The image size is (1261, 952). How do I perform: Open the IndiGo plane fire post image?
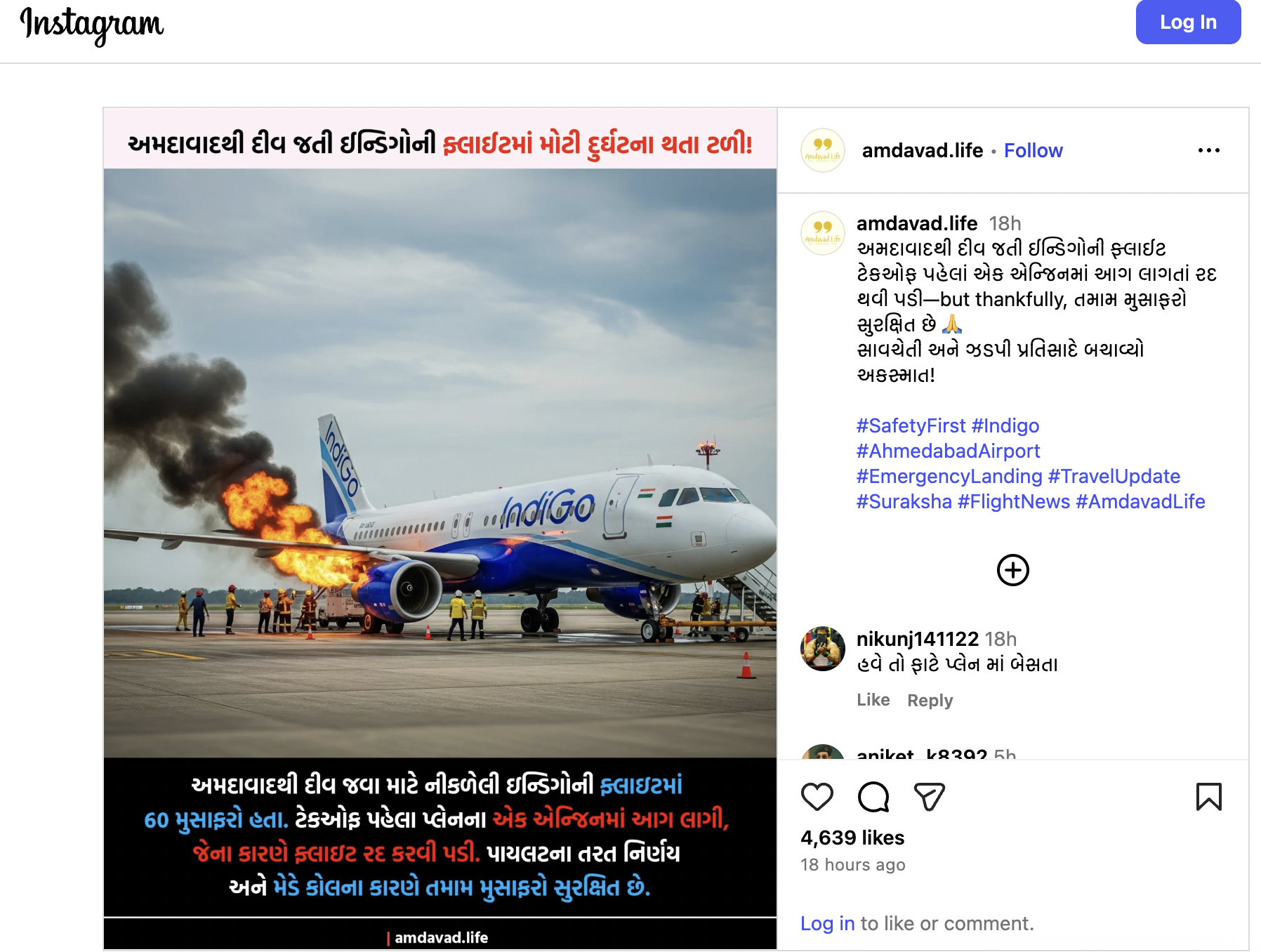(440, 529)
